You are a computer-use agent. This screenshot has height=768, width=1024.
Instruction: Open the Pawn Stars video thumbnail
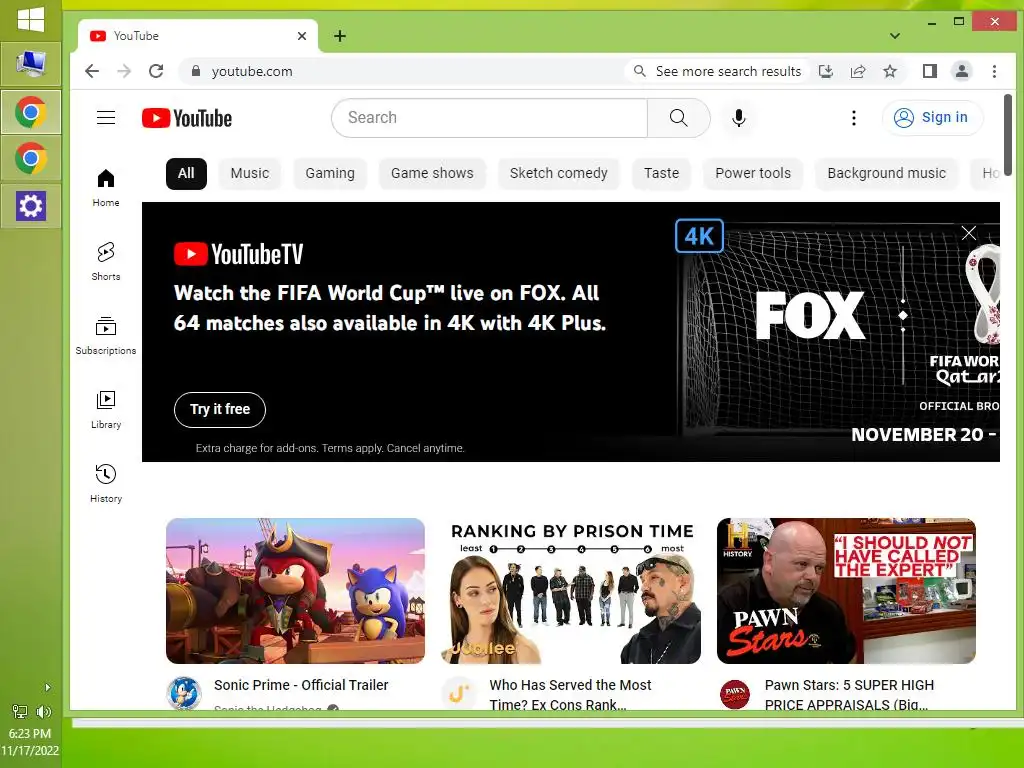(846, 591)
